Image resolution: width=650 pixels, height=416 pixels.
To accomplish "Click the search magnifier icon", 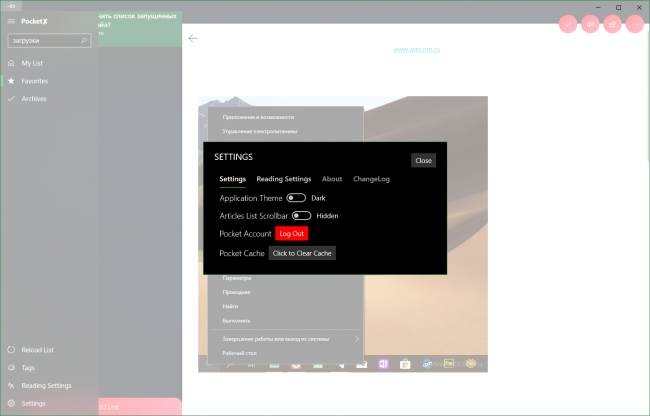I will tap(84, 41).
